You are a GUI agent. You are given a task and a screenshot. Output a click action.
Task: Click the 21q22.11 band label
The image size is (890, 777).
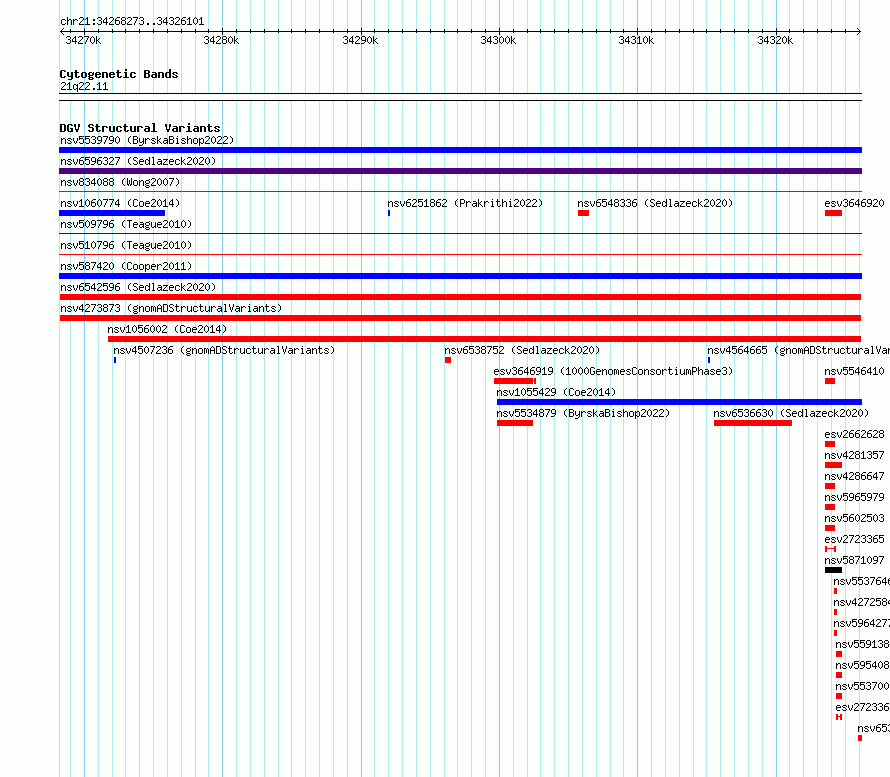[x=84, y=86]
